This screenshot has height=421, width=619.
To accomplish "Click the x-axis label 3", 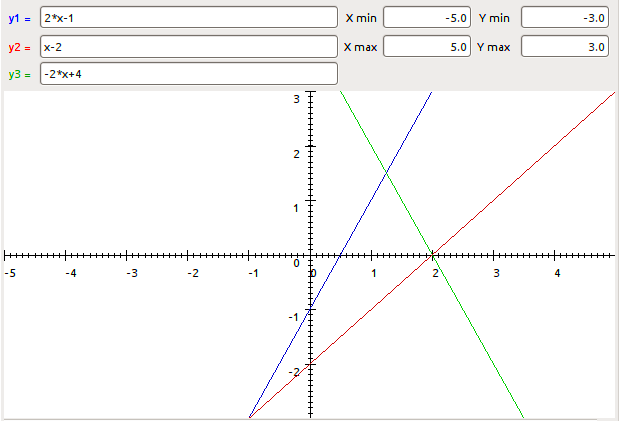I will coord(496,273).
